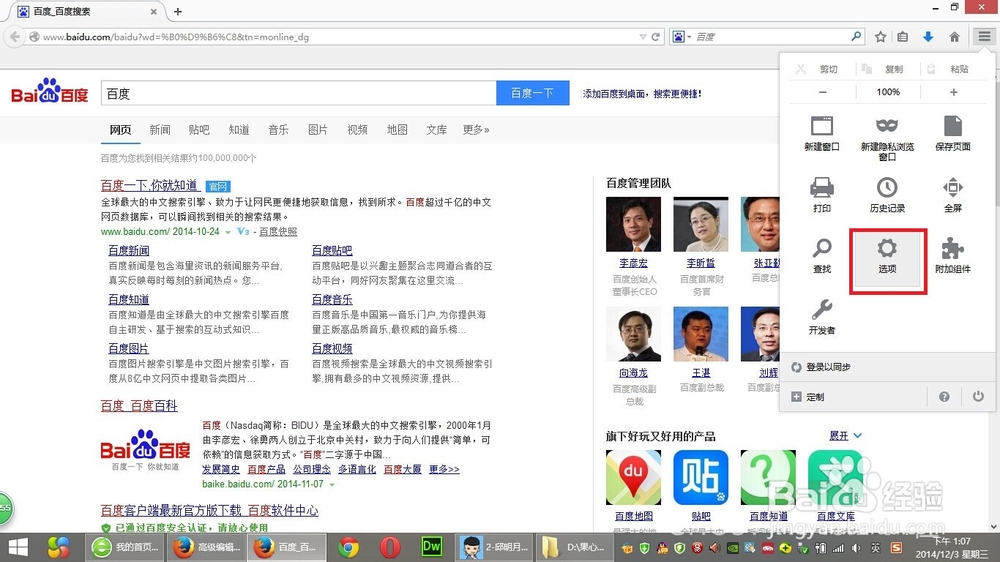The width and height of the screenshot is (1000, 562).
Task: Zoom in with the plus button
Action: pos(953,92)
